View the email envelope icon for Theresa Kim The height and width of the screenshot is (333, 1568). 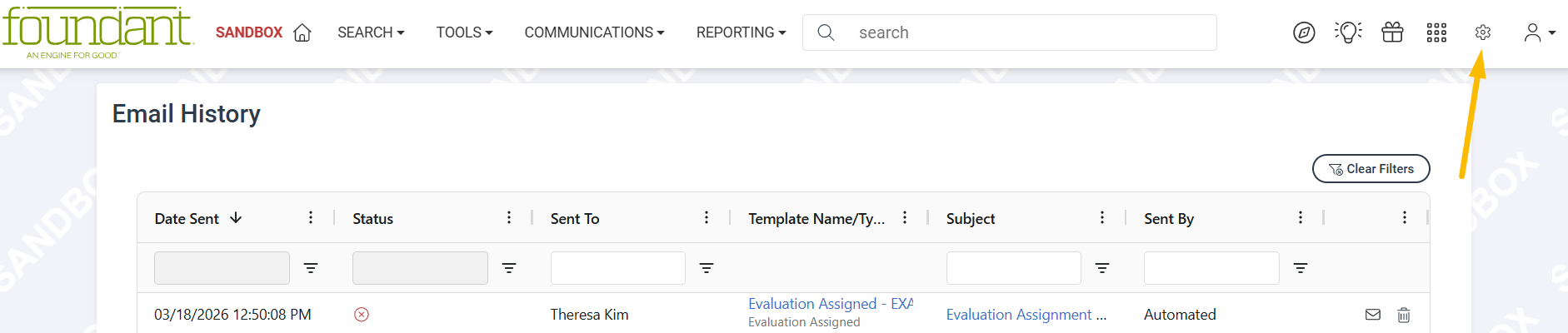[x=1373, y=315]
